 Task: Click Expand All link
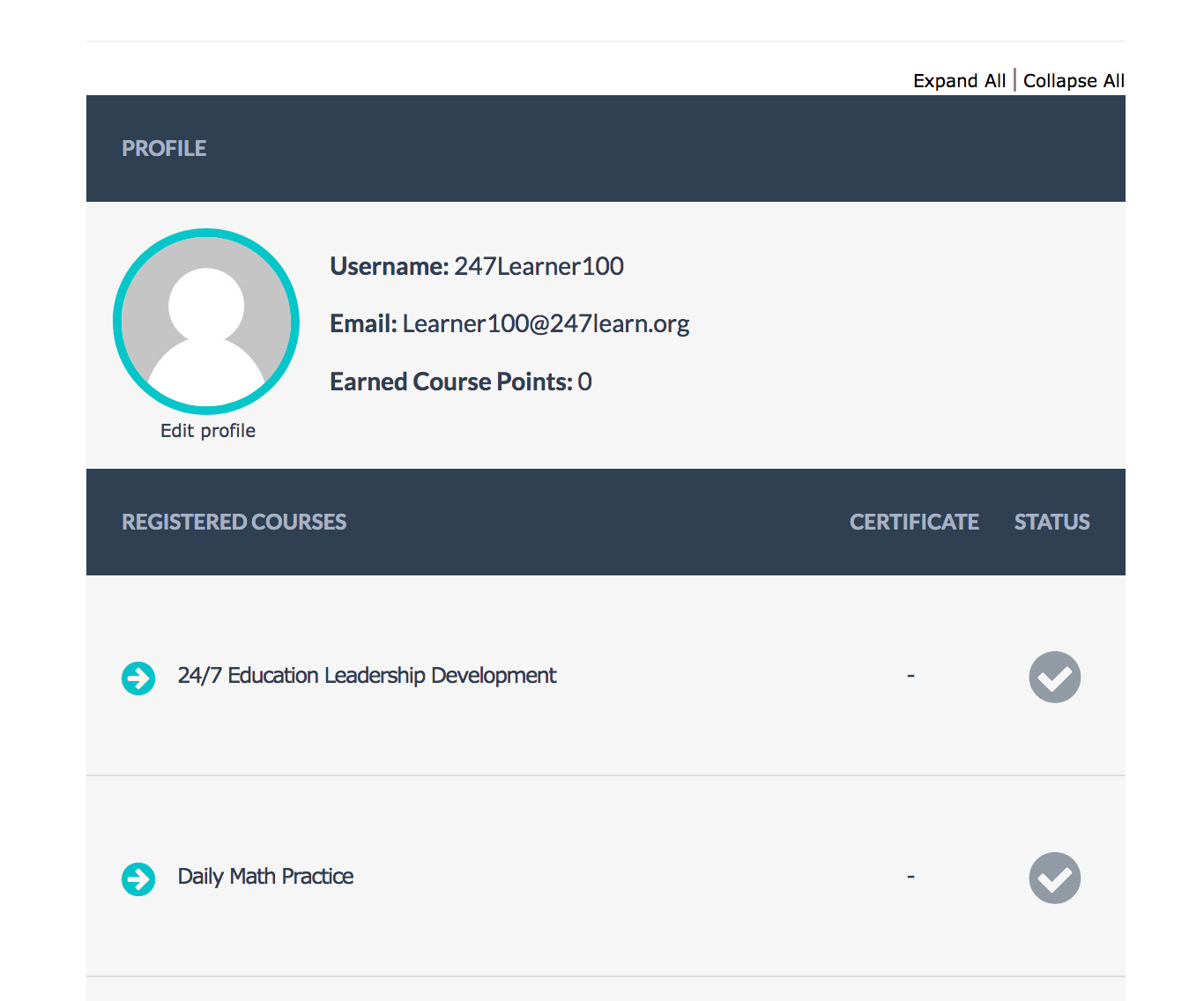click(x=959, y=81)
